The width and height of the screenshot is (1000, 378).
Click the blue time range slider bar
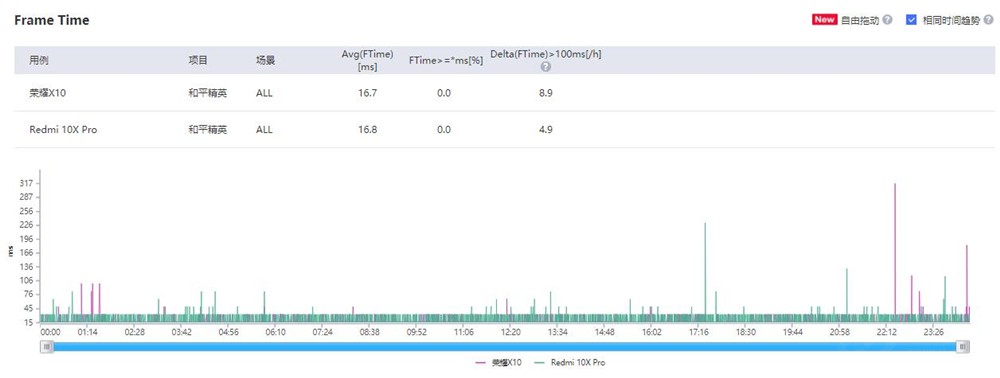point(504,346)
